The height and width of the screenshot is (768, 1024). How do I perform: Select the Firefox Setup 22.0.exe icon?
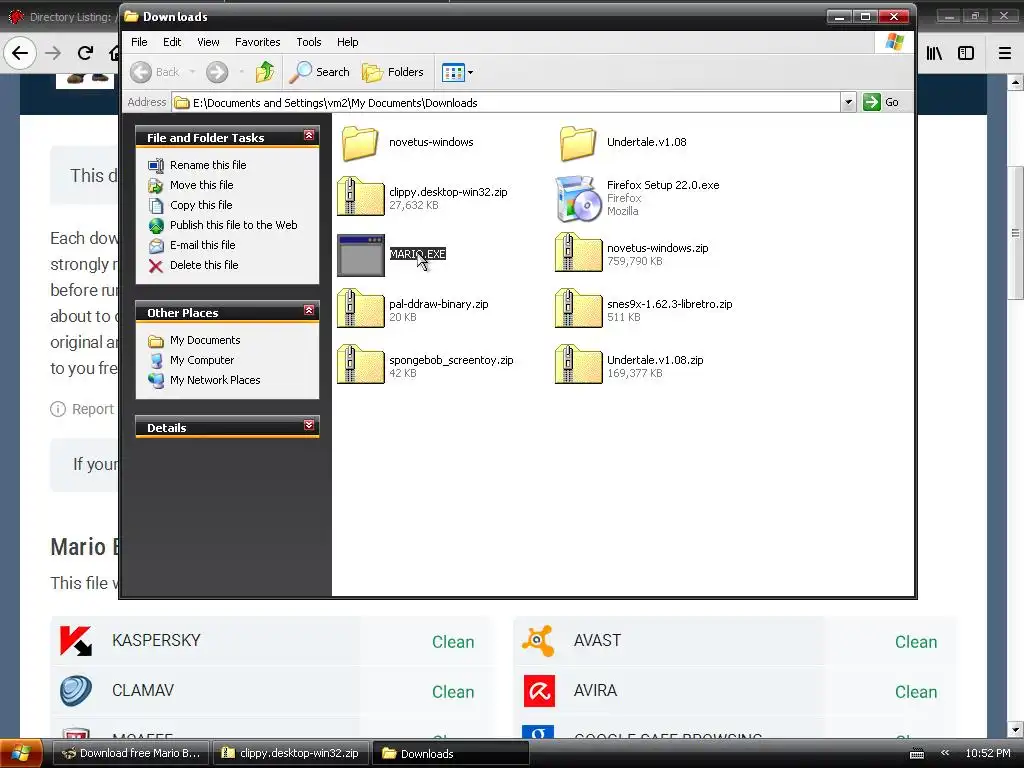click(578, 199)
